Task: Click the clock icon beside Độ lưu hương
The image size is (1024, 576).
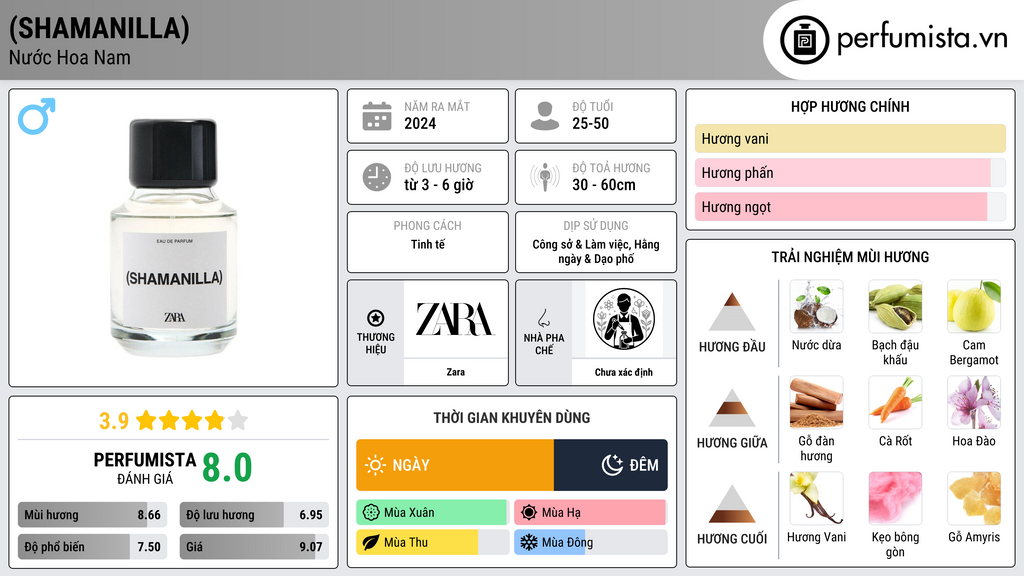Action: pyautogui.click(x=377, y=177)
